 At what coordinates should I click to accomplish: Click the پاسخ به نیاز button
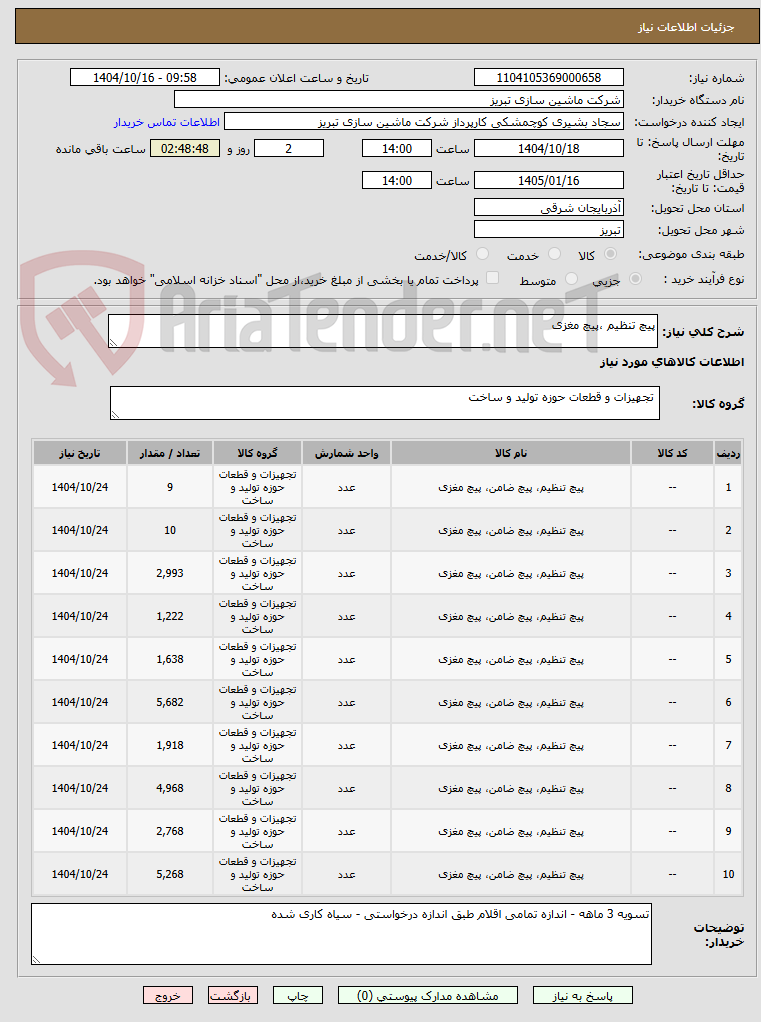582,995
